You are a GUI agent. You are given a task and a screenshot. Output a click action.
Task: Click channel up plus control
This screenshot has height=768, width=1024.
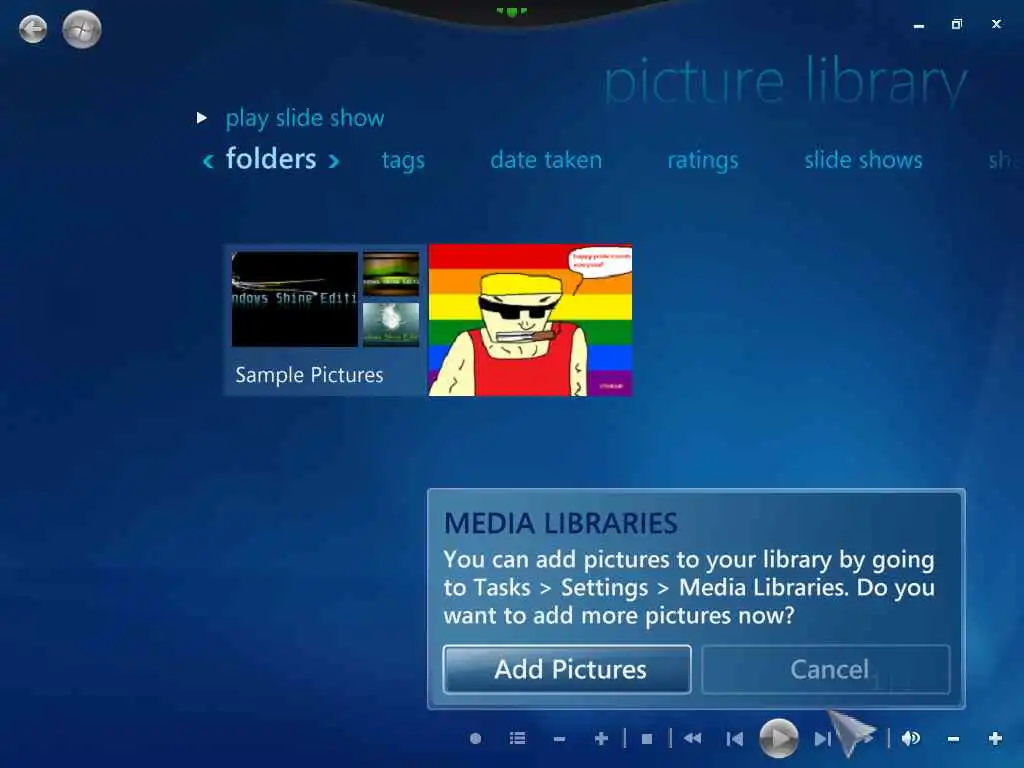tap(601, 739)
